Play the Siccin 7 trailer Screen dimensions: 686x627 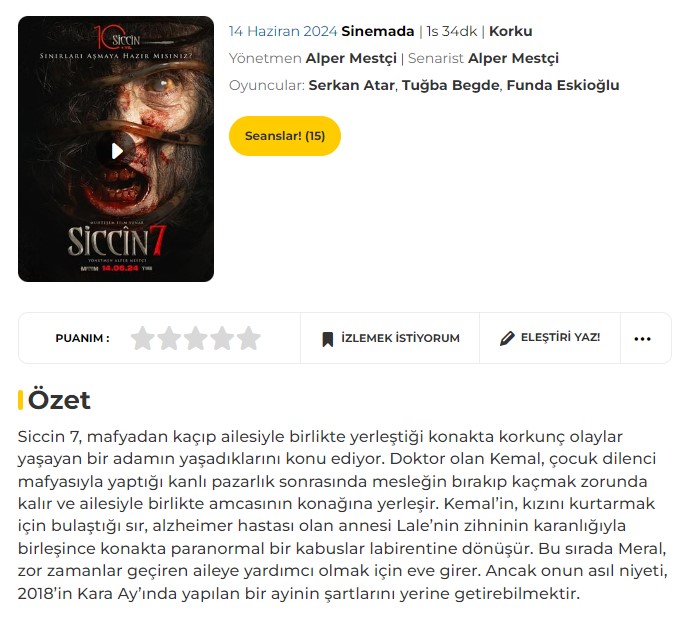tap(116, 151)
